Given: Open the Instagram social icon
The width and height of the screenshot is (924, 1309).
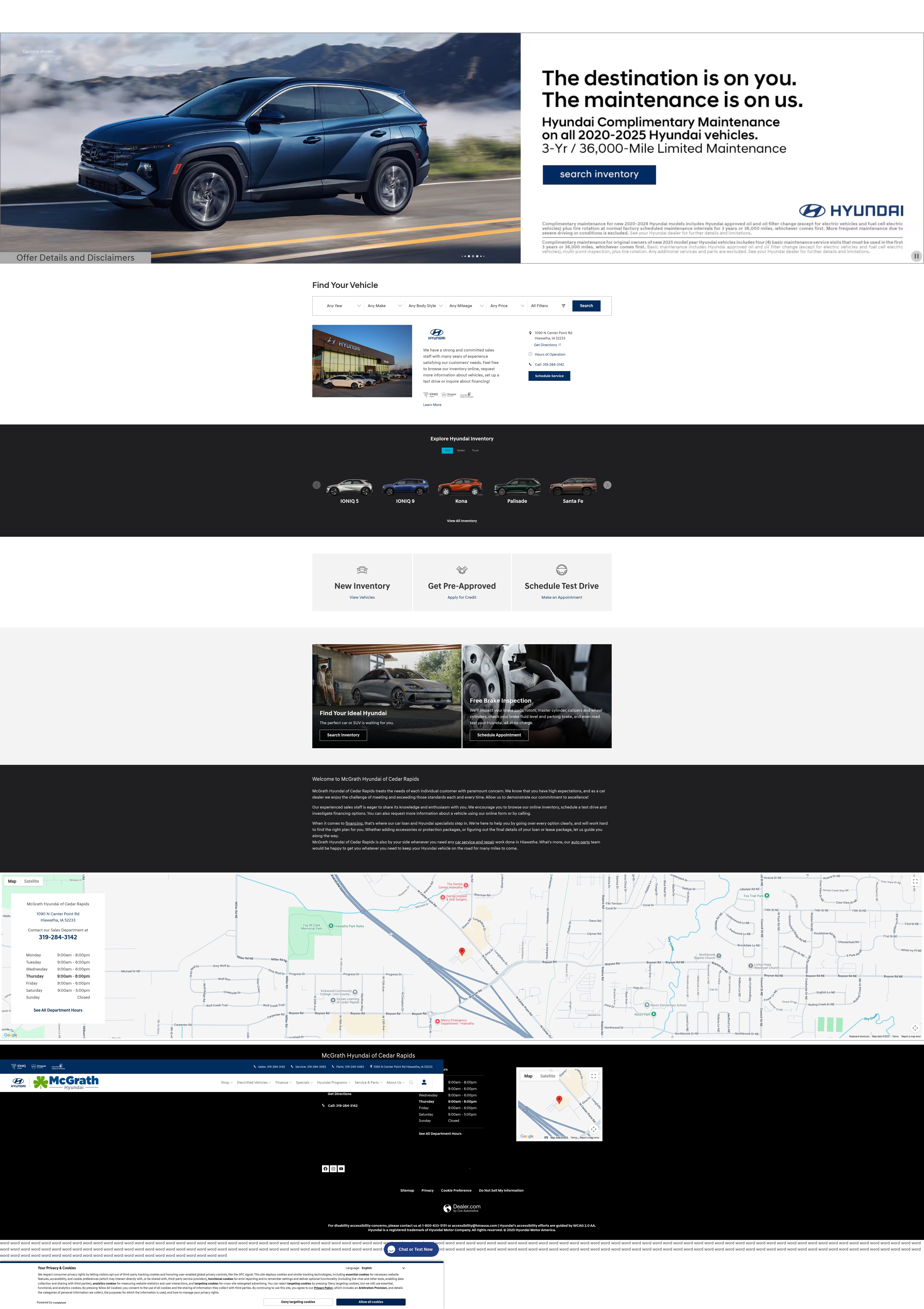Looking at the screenshot, I should click(334, 1169).
